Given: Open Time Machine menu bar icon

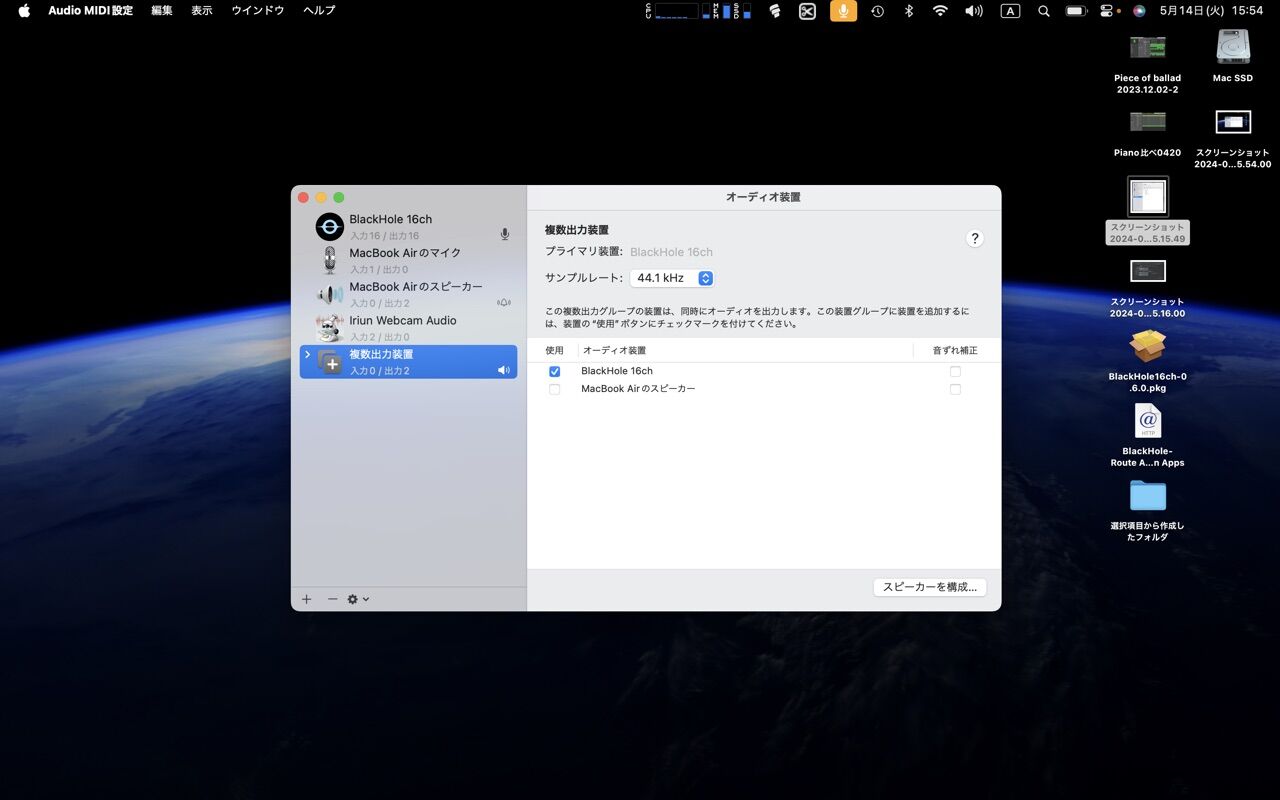Looking at the screenshot, I should pyautogui.click(x=877, y=11).
